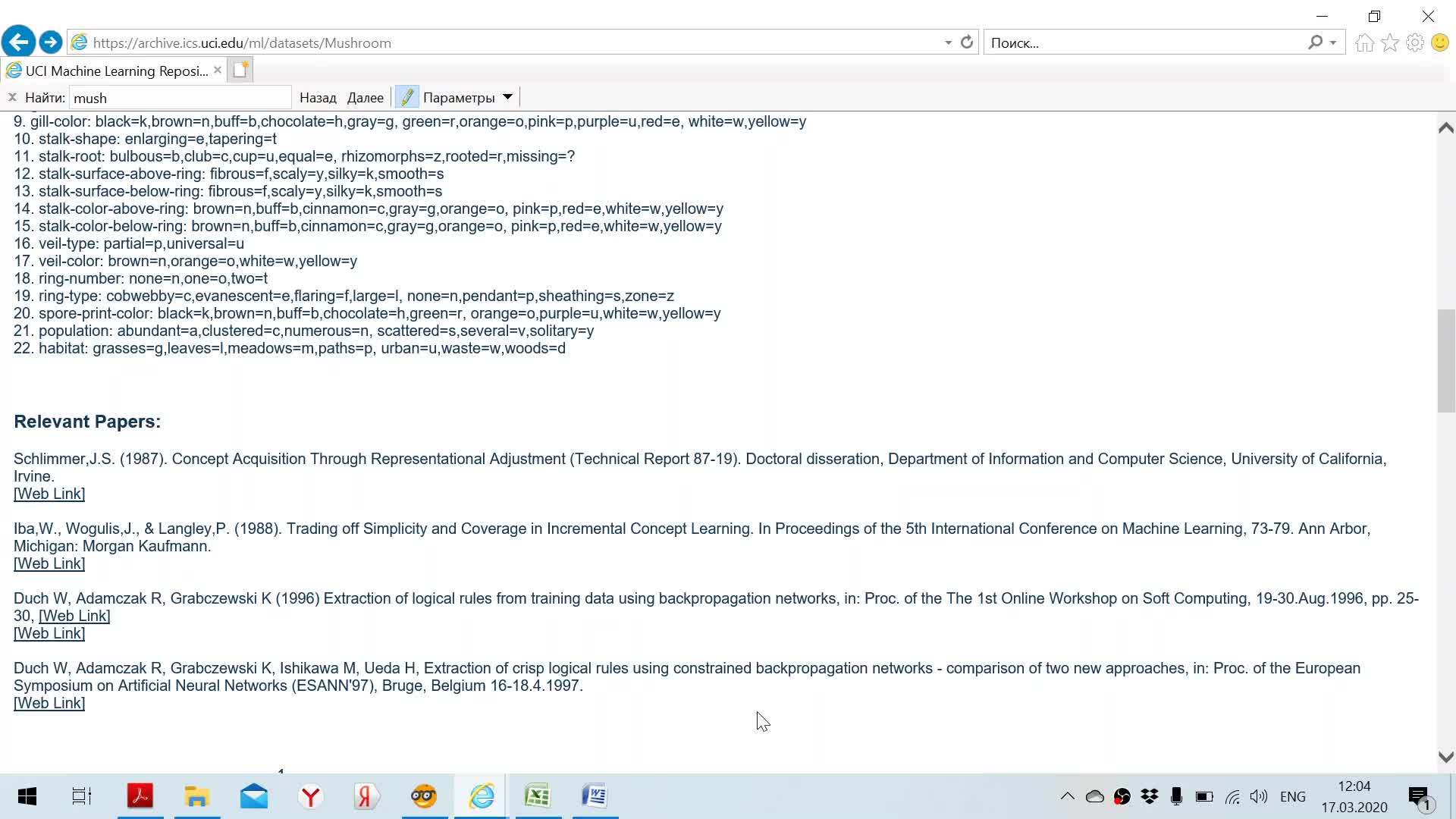Click the scrollbar down arrow

pyautogui.click(x=1446, y=757)
